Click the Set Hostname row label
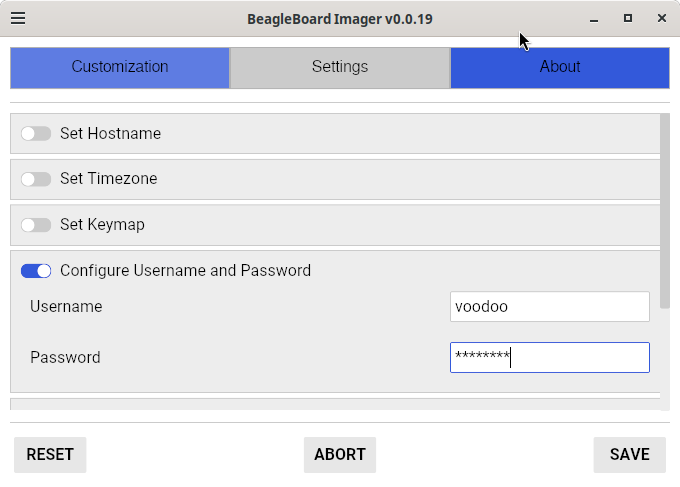 click(x=110, y=133)
